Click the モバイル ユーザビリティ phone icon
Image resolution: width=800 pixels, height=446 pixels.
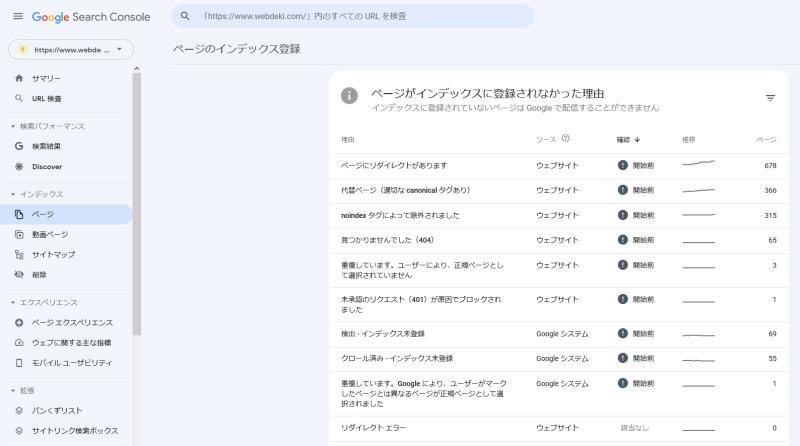19,363
